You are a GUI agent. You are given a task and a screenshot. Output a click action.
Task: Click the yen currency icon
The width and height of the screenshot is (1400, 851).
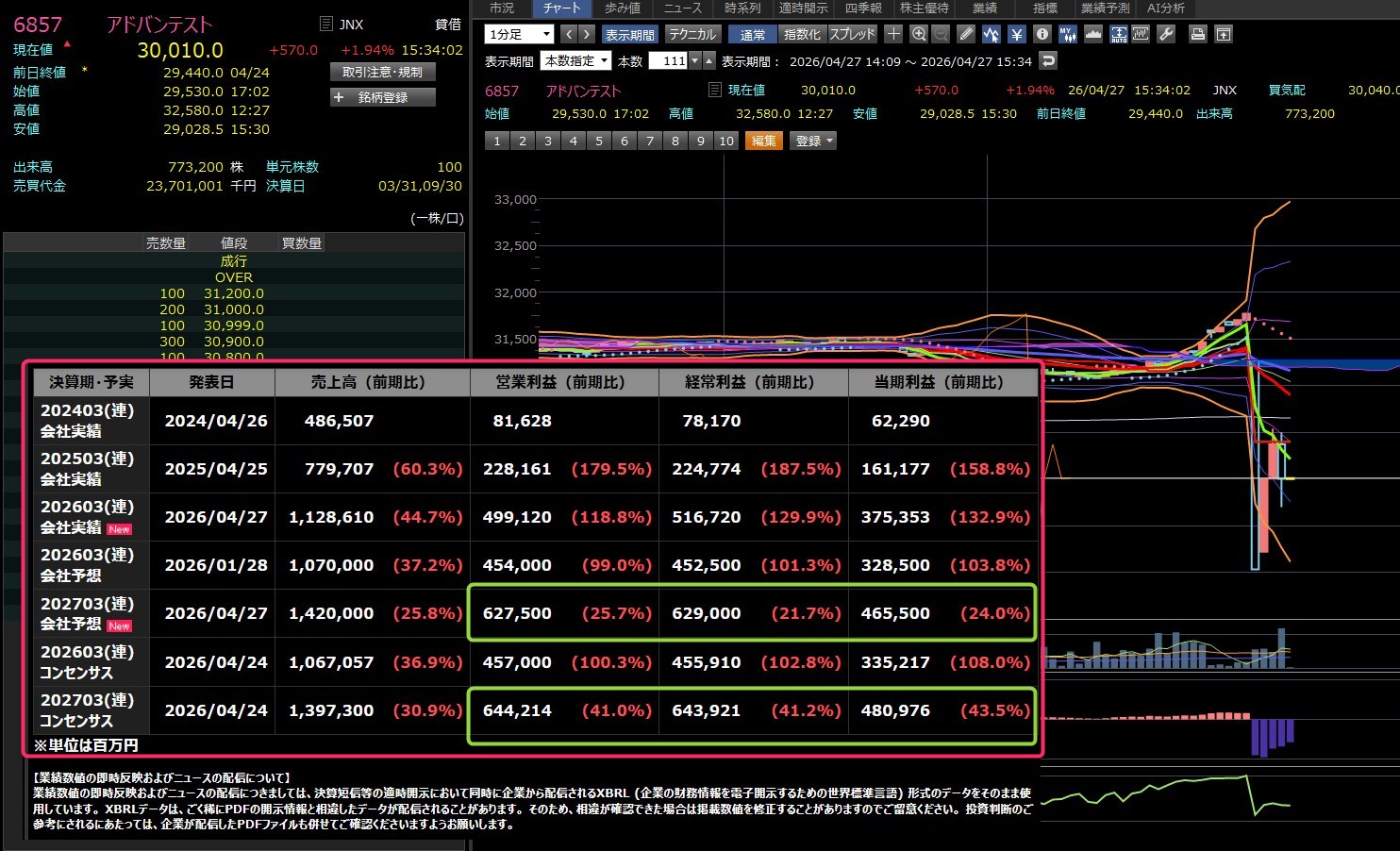1016,34
